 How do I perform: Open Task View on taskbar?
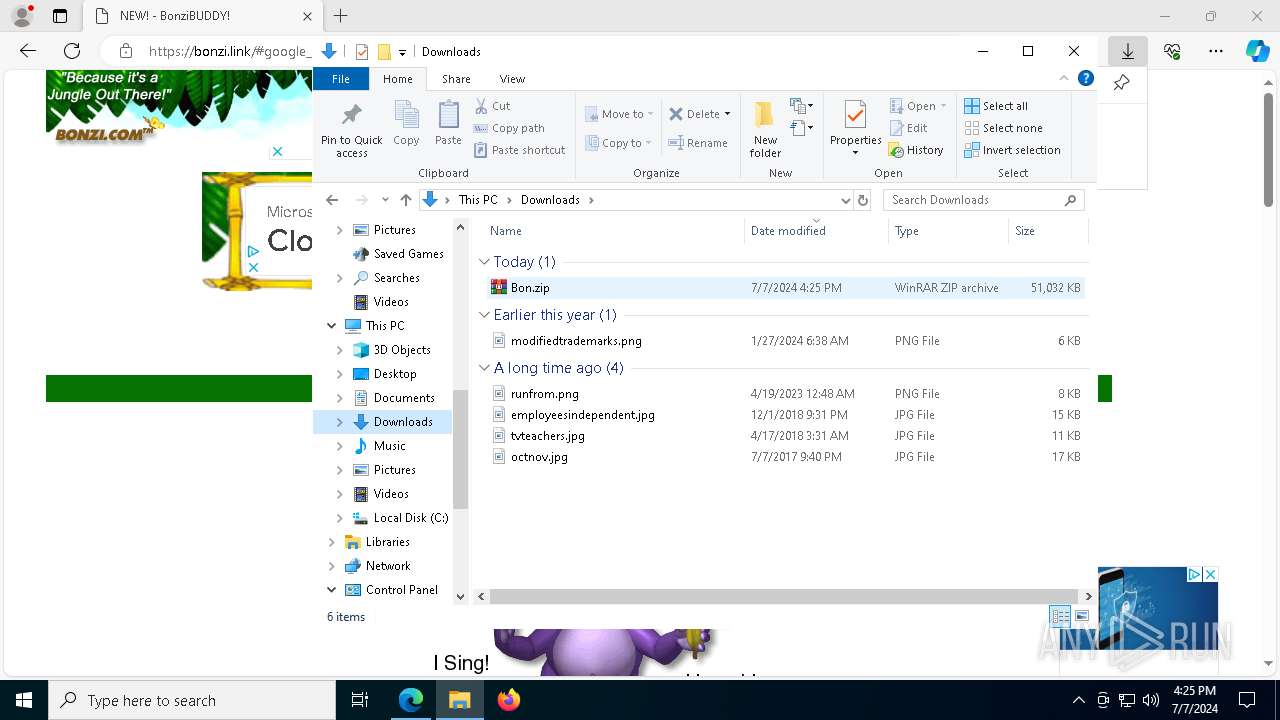(x=360, y=700)
